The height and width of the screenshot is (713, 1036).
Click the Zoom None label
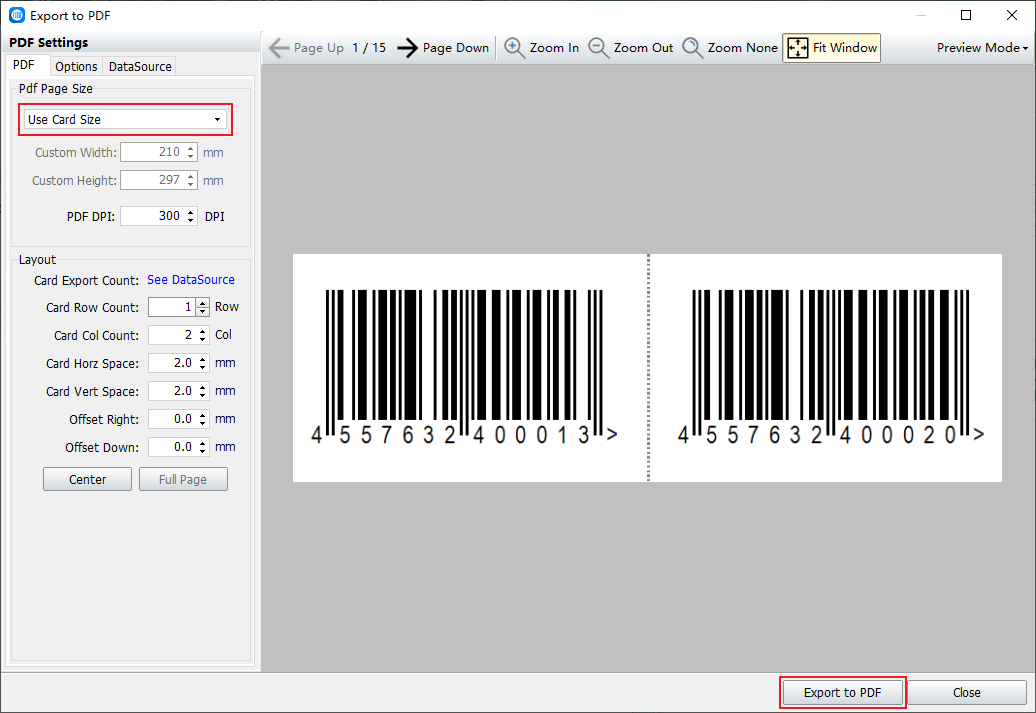coord(743,48)
